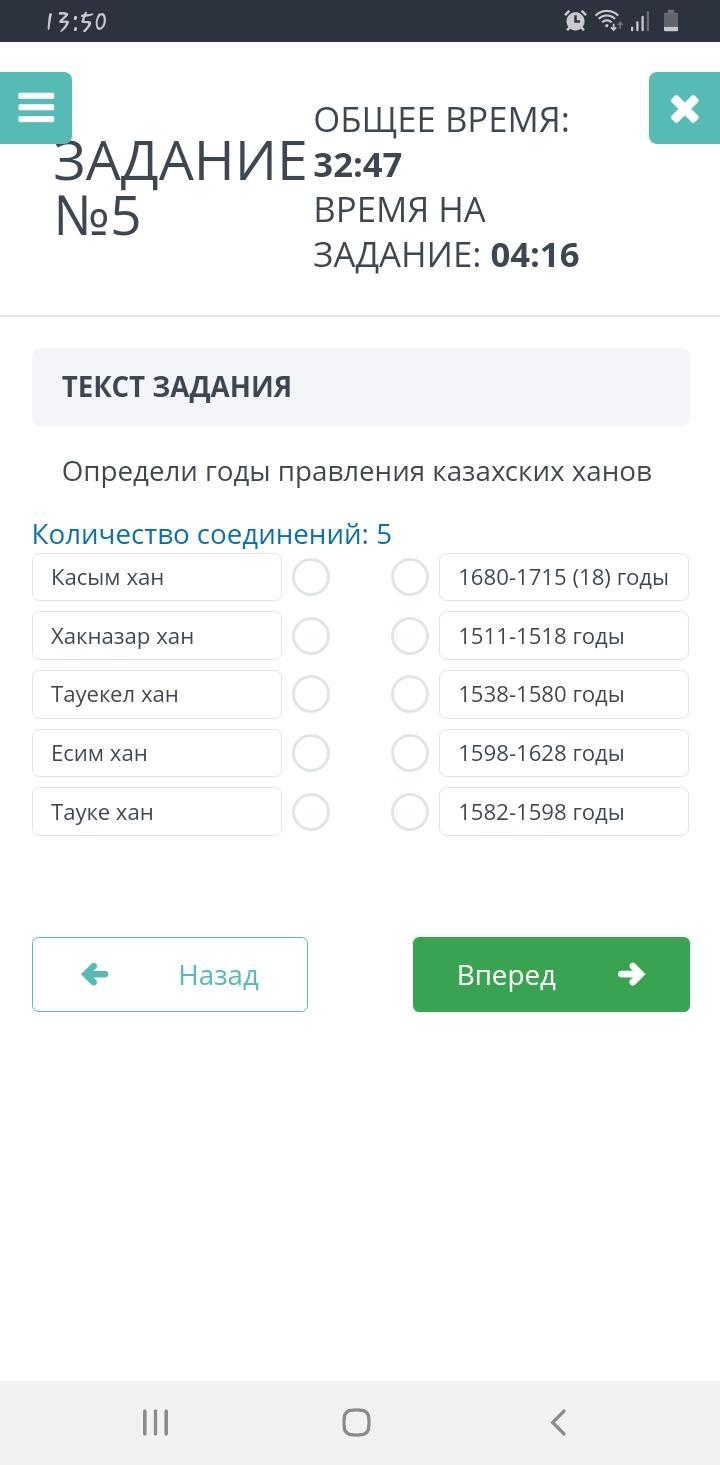
Task: Tap the Wi-Fi status bar icon
Action: tap(607, 21)
